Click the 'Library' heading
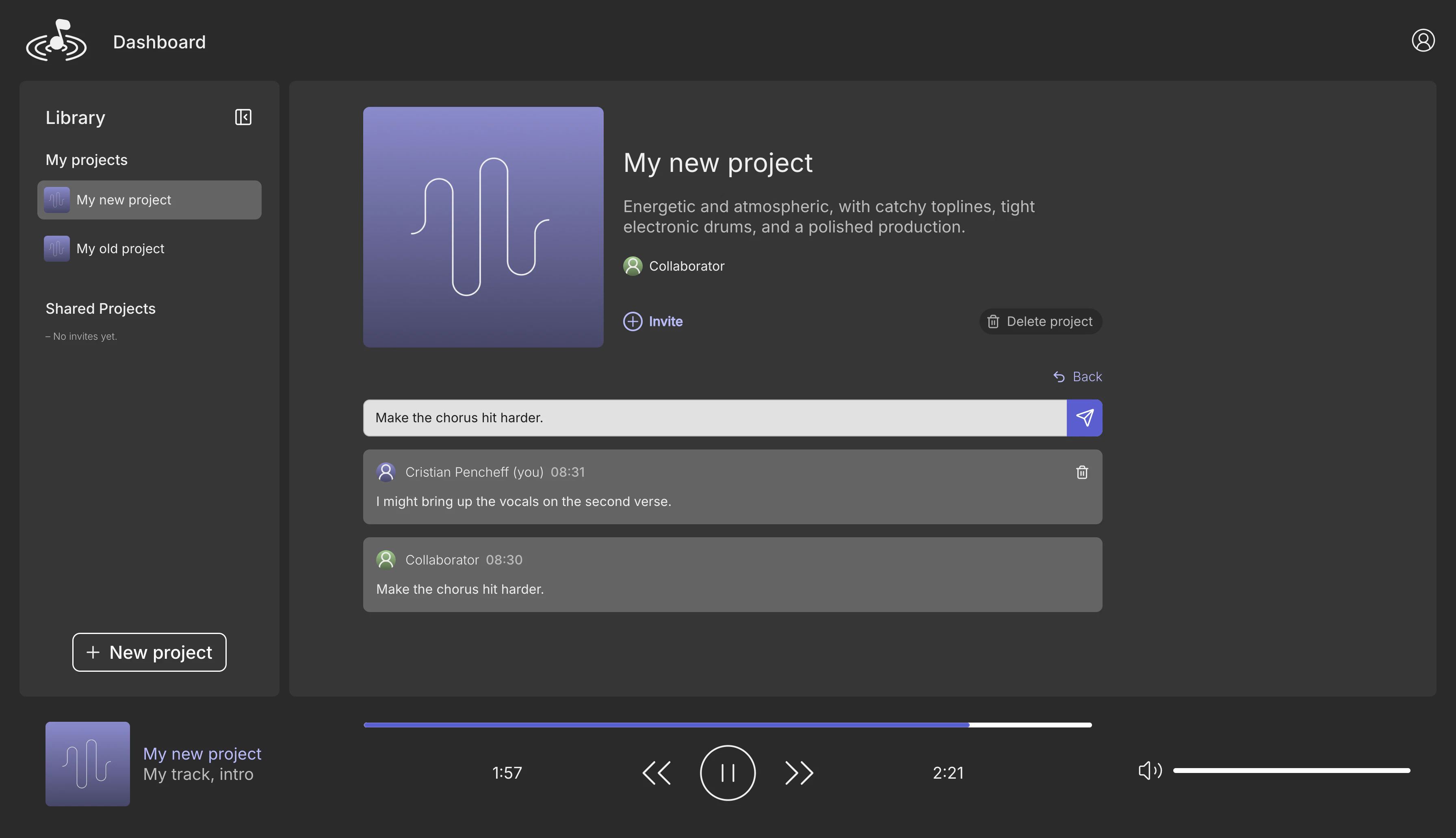 pyautogui.click(x=76, y=117)
